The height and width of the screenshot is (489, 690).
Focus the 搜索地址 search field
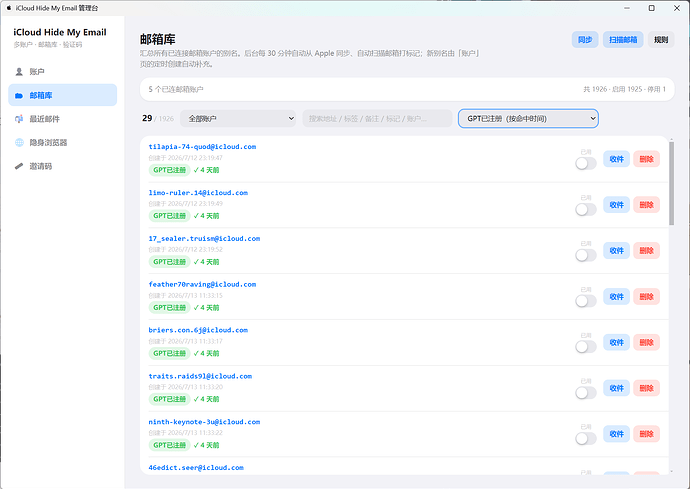[377, 118]
